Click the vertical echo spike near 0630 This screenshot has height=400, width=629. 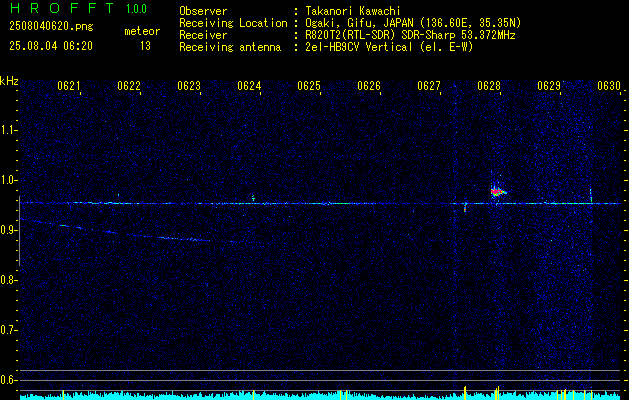click(x=591, y=194)
